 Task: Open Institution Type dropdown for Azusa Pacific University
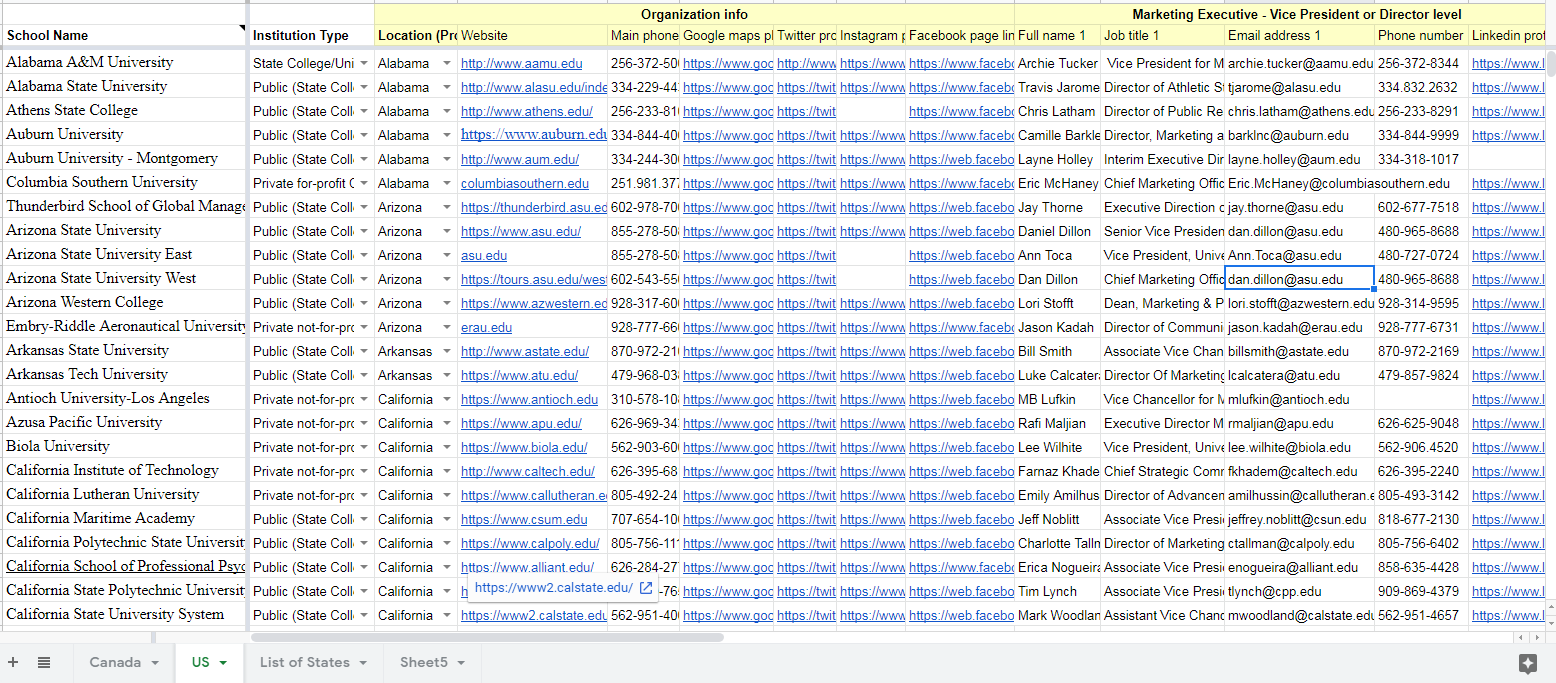click(364, 423)
